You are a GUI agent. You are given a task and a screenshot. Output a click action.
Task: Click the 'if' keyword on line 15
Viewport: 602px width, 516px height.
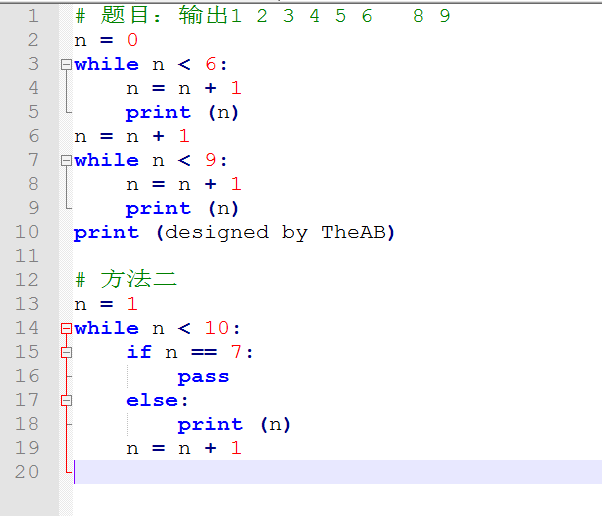139,352
